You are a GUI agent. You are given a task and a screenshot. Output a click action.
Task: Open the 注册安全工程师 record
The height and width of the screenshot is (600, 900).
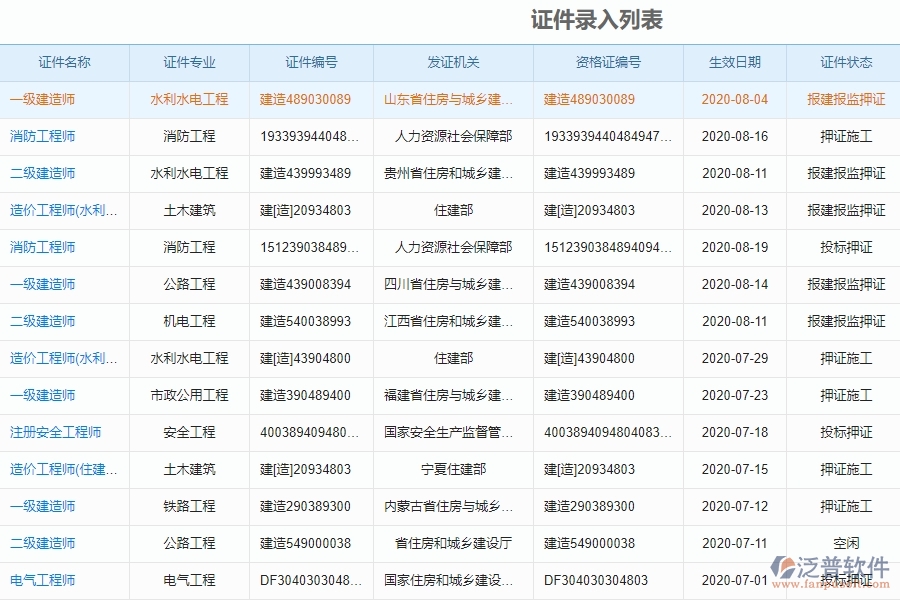tap(53, 432)
